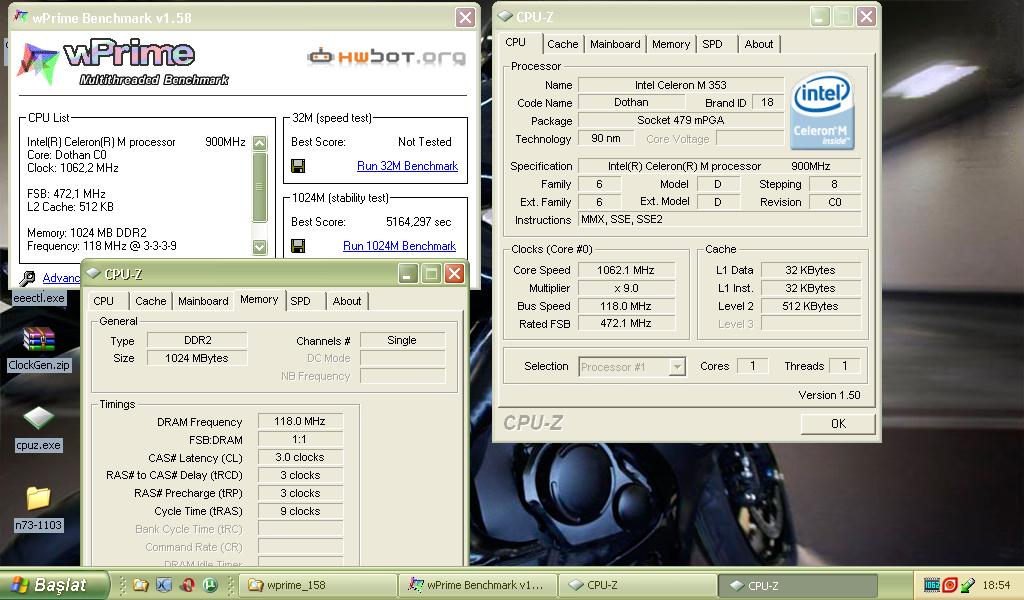Image resolution: width=1024 pixels, height=600 pixels.
Task: Click Run 1024M Benchmark link
Action: point(399,246)
